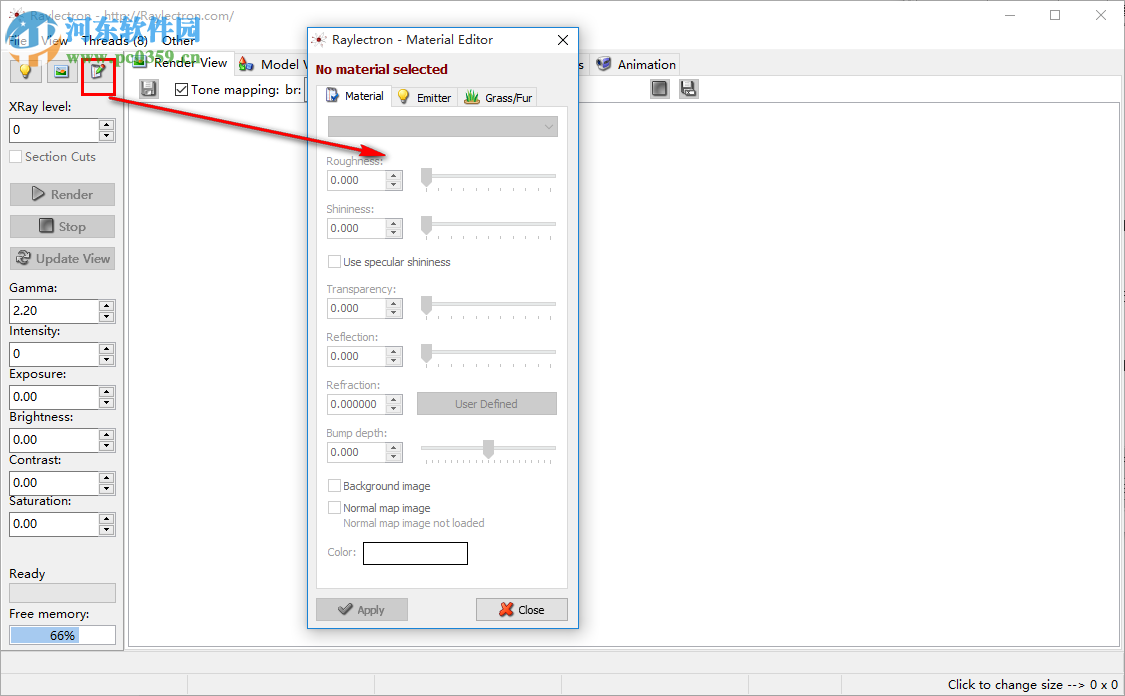Click the save icon below Render View tab
The width and height of the screenshot is (1125, 696).
tap(148, 88)
